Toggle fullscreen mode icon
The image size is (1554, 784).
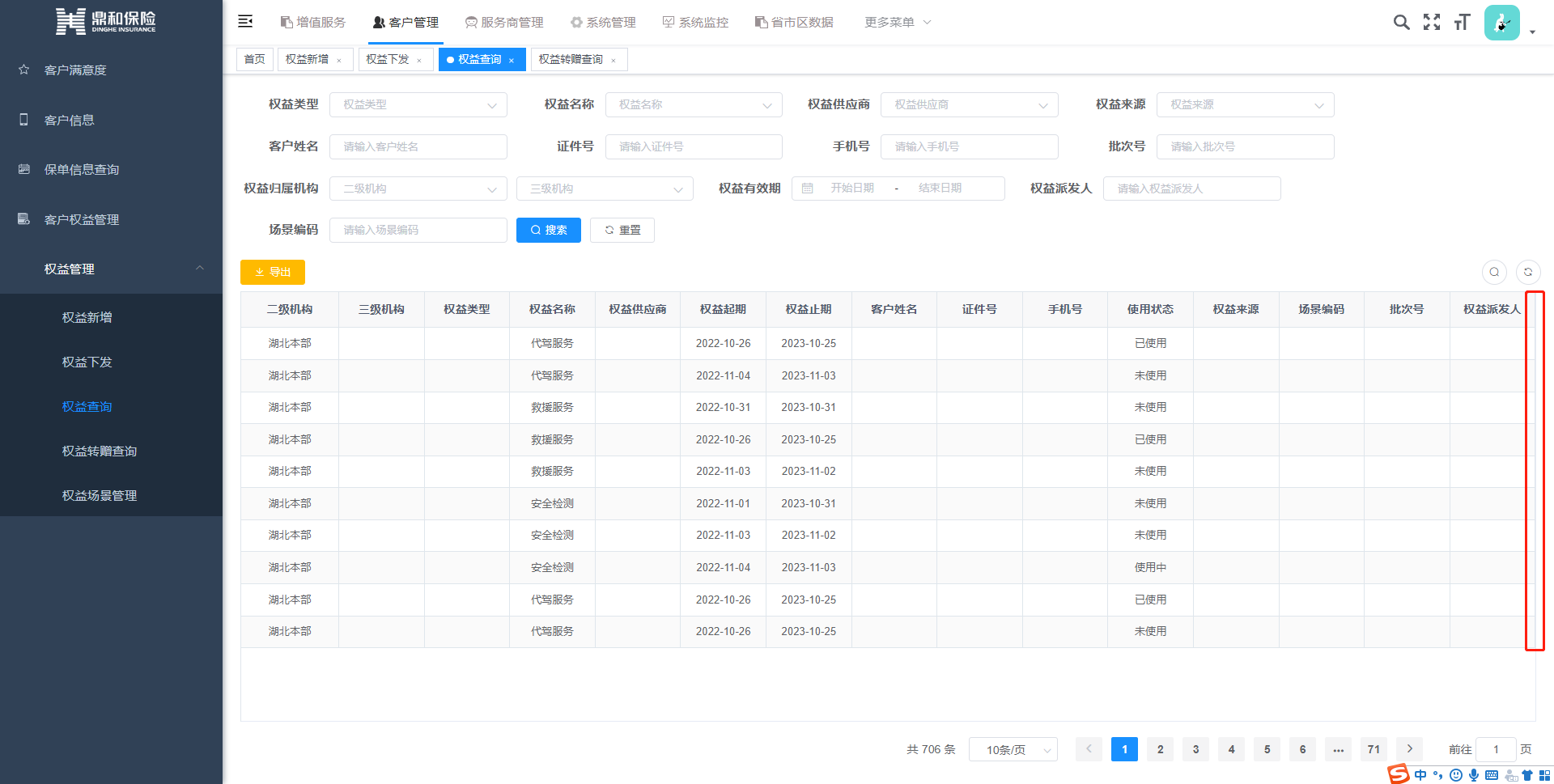tap(1432, 23)
